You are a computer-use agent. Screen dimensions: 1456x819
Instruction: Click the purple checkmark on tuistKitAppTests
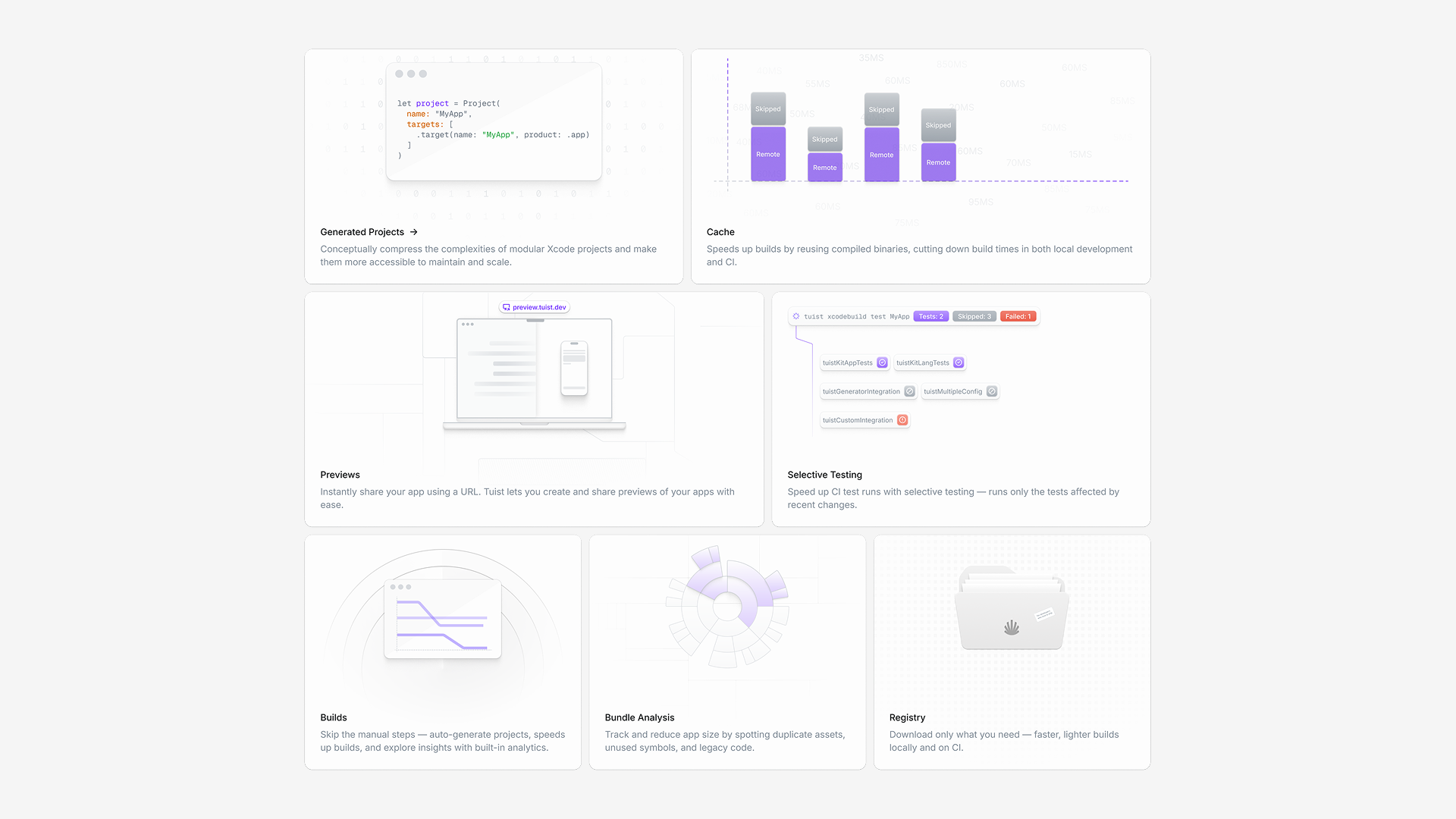[x=882, y=362]
